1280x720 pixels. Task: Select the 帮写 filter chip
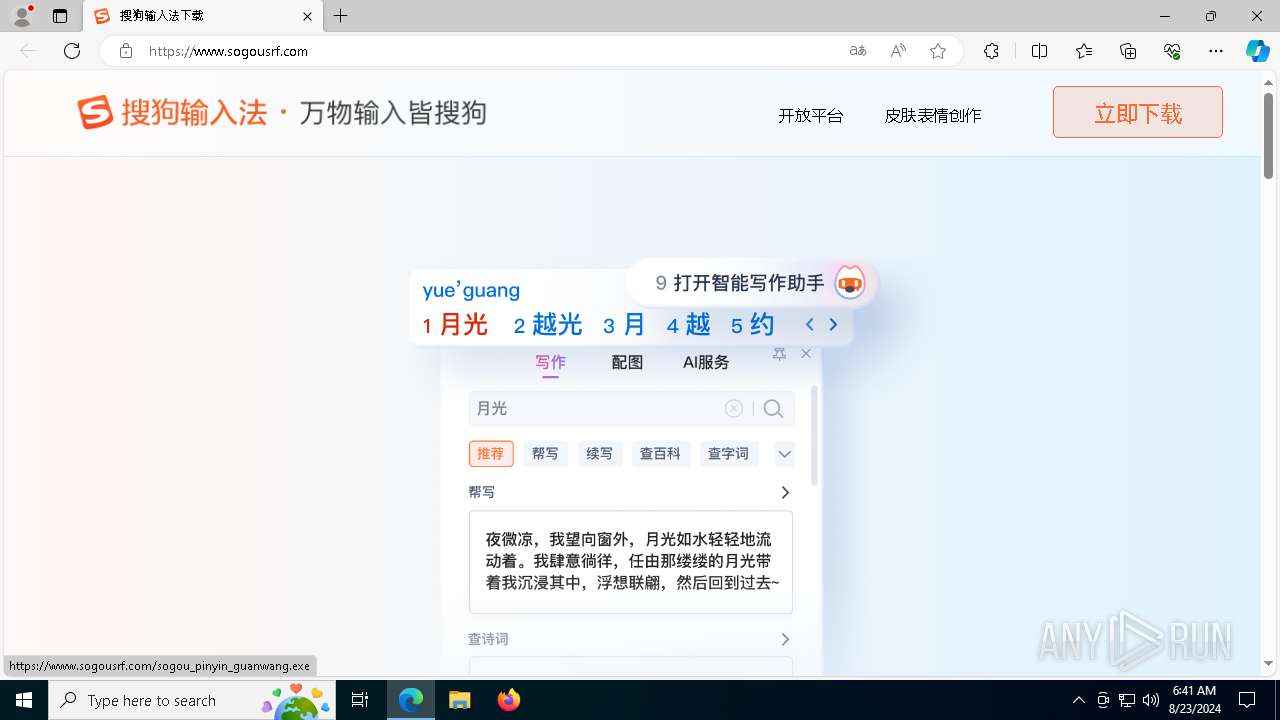pyautogui.click(x=545, y=453)
